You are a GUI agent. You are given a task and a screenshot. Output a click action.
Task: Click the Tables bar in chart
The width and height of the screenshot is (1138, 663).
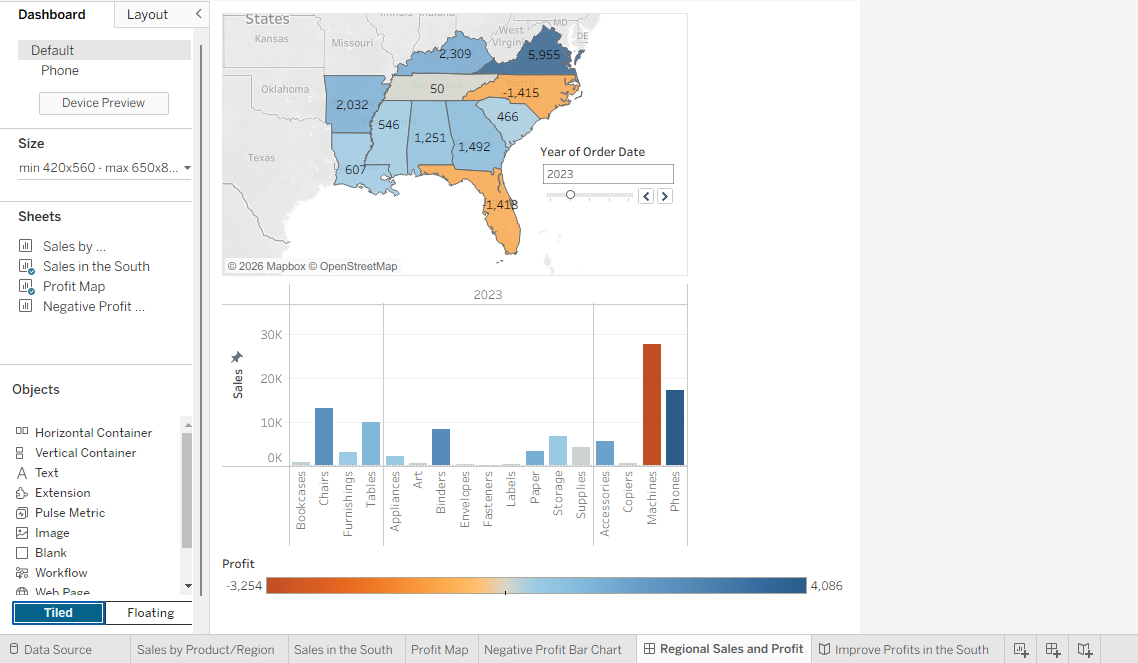click(371, 443)
